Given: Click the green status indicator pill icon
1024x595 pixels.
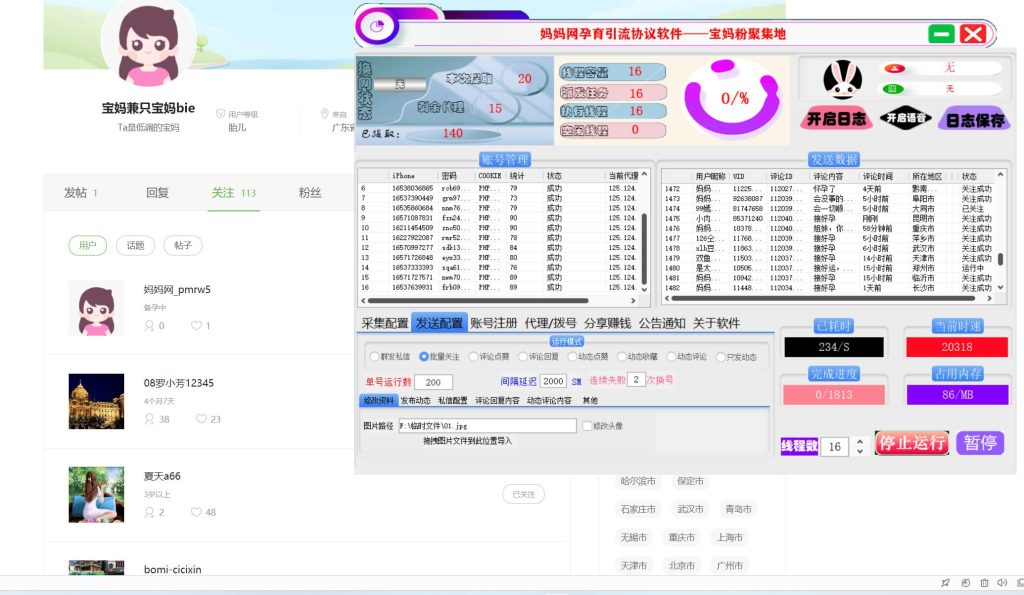Looking at the screenshot, I should [893, 89].
